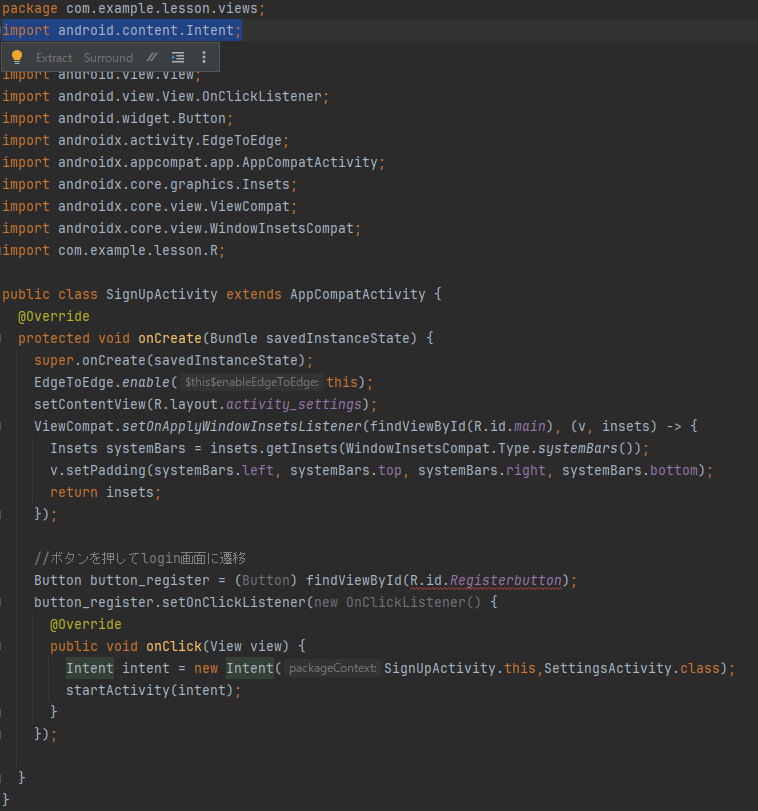Screen dimensions: 758x811
Task: Click 'extends' keyword in class declaration
Action: (254, 294)
